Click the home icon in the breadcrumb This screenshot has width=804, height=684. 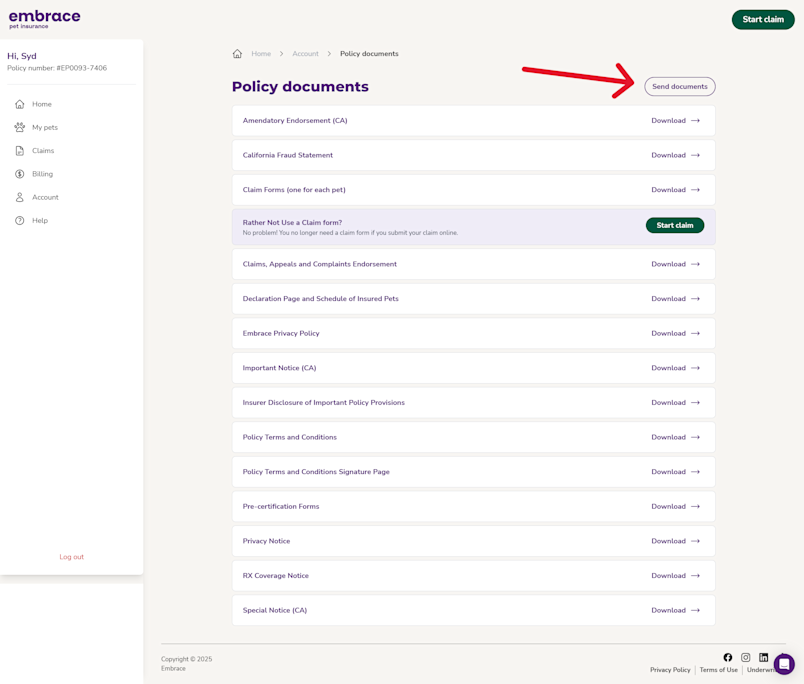pyautogui.click(x=236, y=53)
